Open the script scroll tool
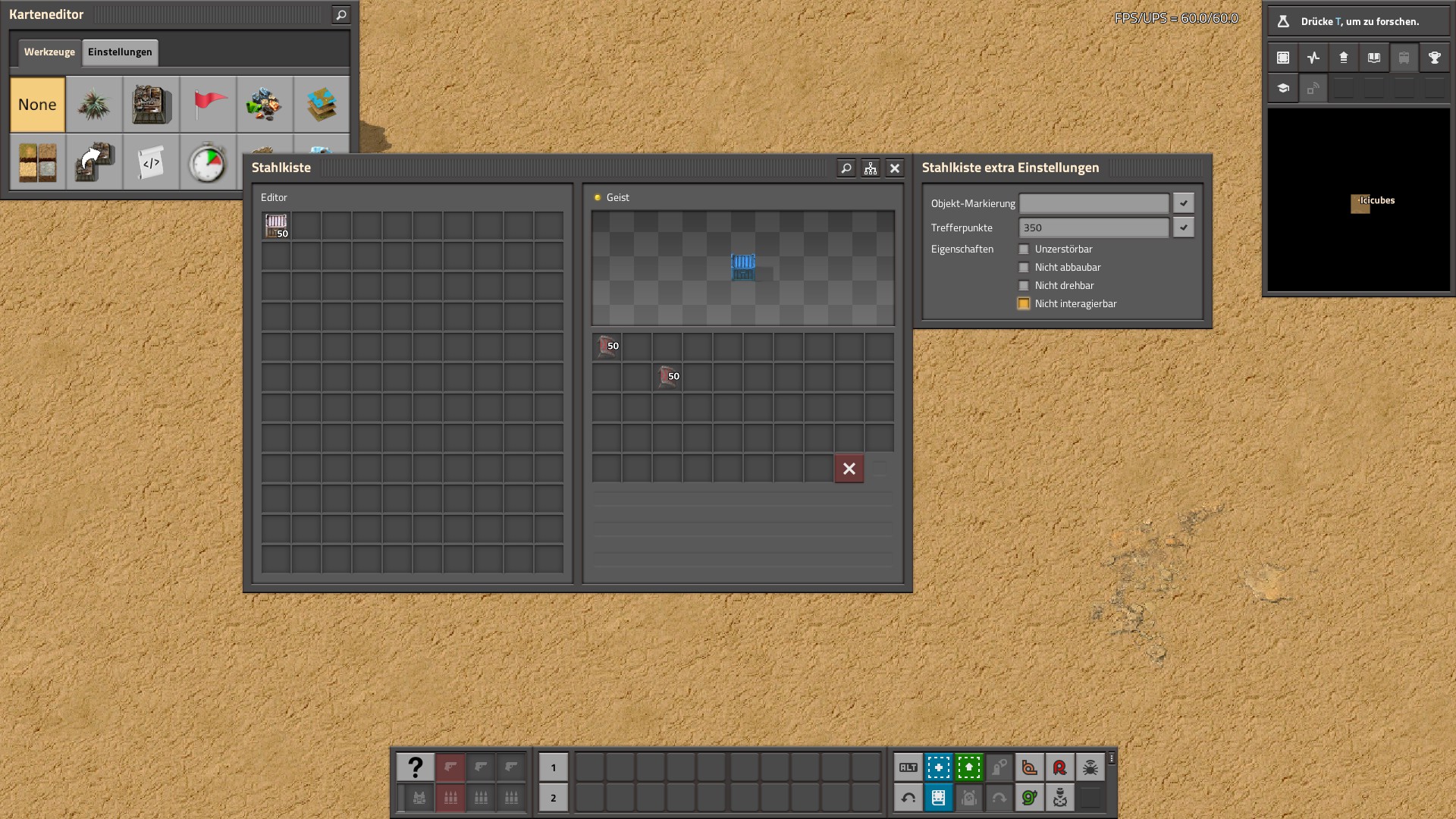 click(x=151, y=162)
